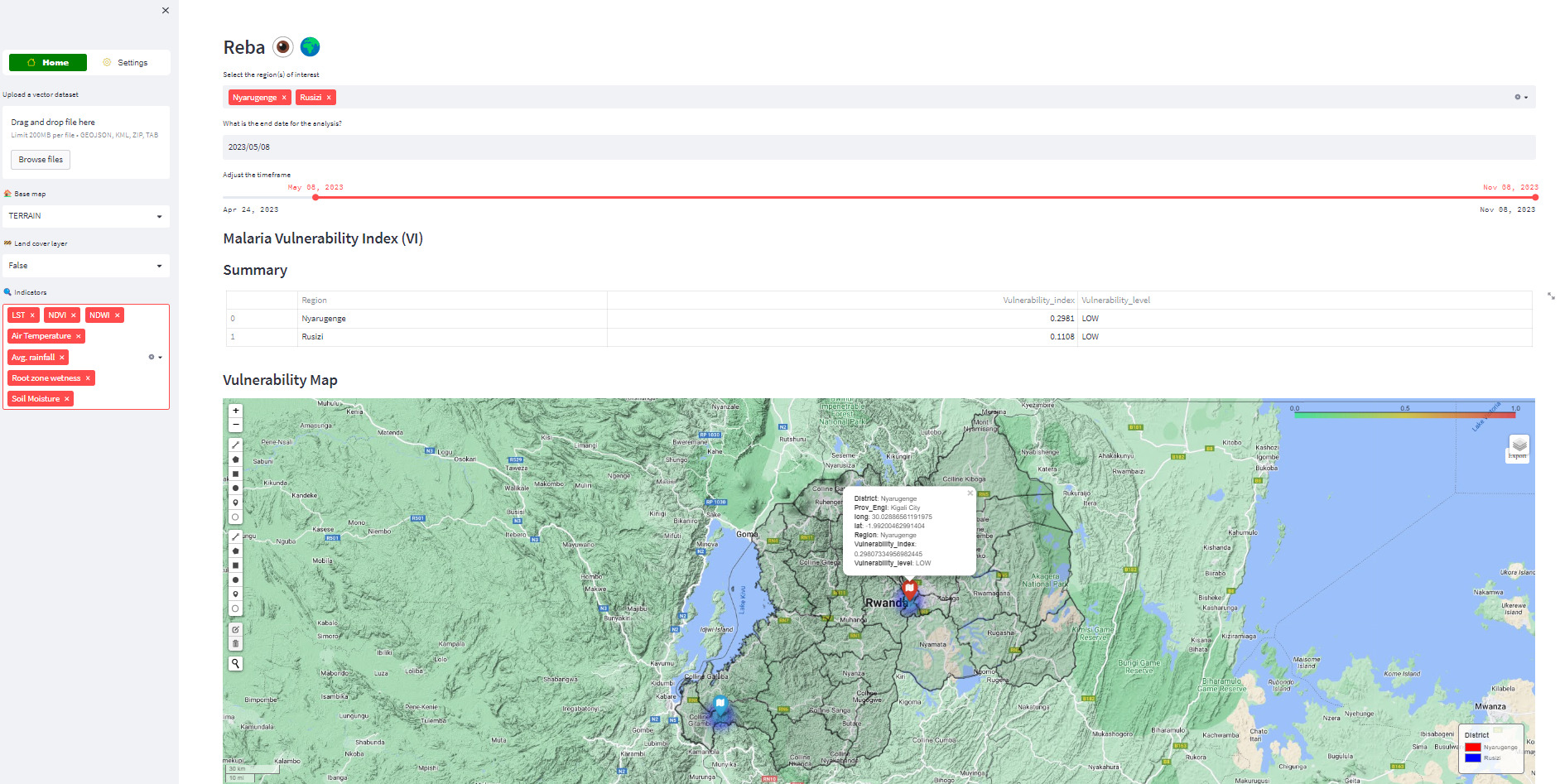
Task: Select polygon tool in lower draw toolbar
Action: (236, 551)
